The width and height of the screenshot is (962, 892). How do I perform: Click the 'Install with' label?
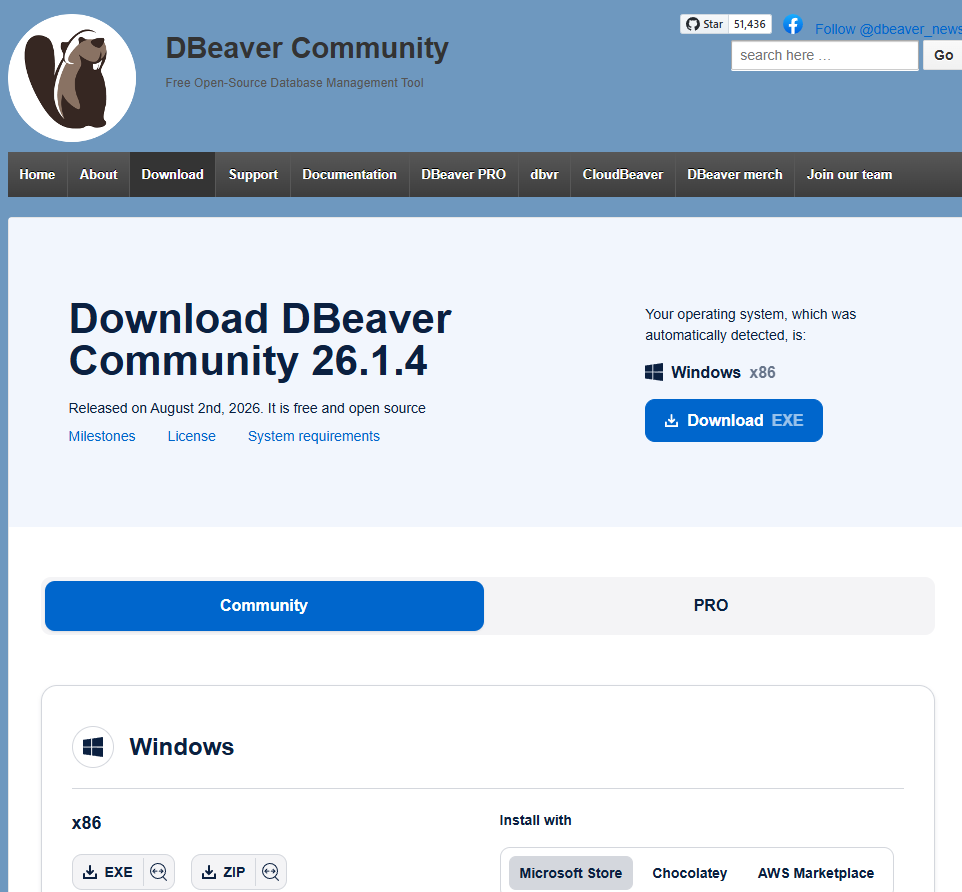point(536,820)
